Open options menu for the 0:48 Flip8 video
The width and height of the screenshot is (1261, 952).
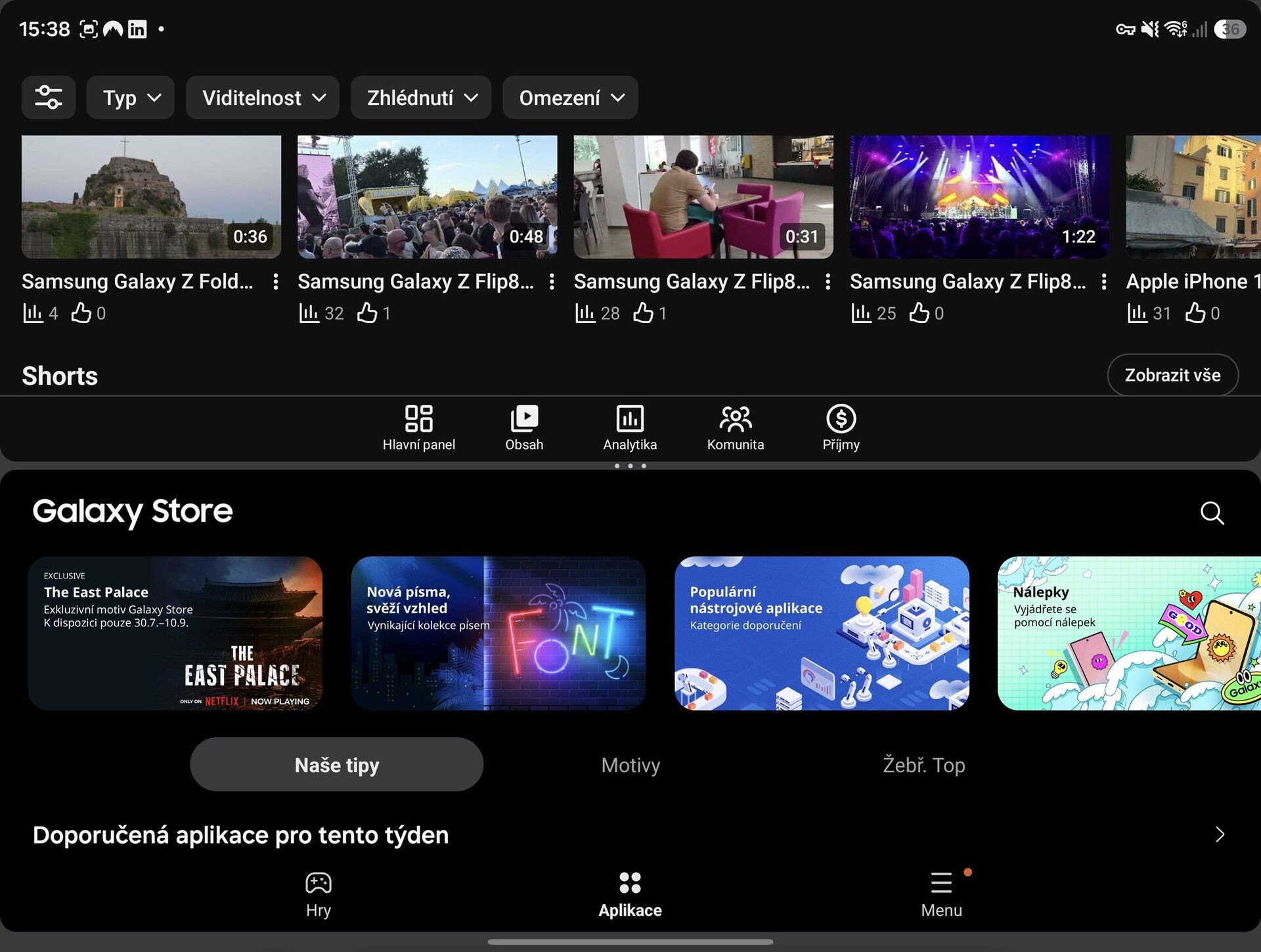point(552,282)
